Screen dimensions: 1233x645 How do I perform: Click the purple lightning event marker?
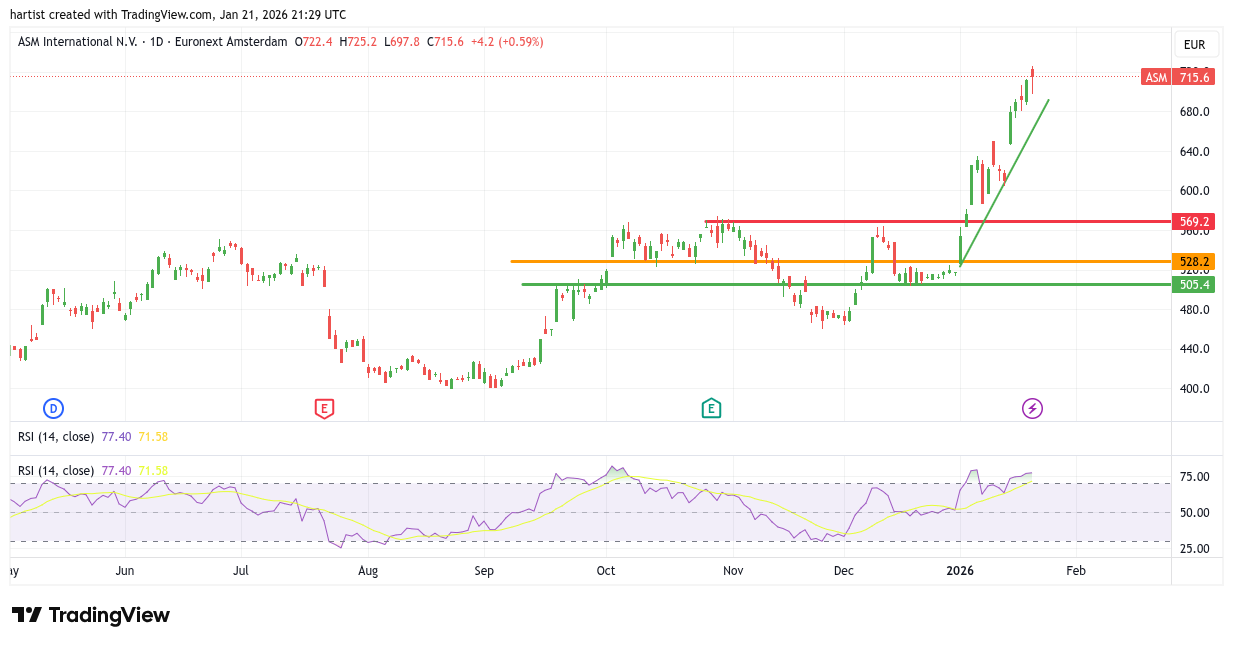point(1032,408)
